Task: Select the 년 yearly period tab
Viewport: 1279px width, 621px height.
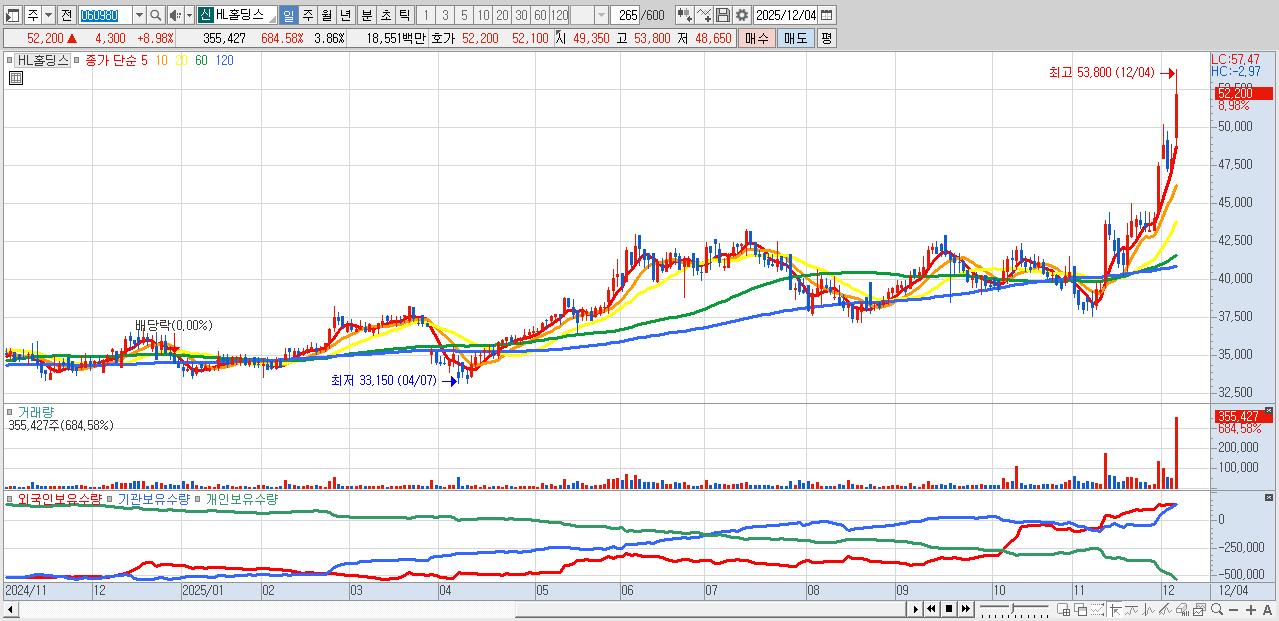Action: 345,15
